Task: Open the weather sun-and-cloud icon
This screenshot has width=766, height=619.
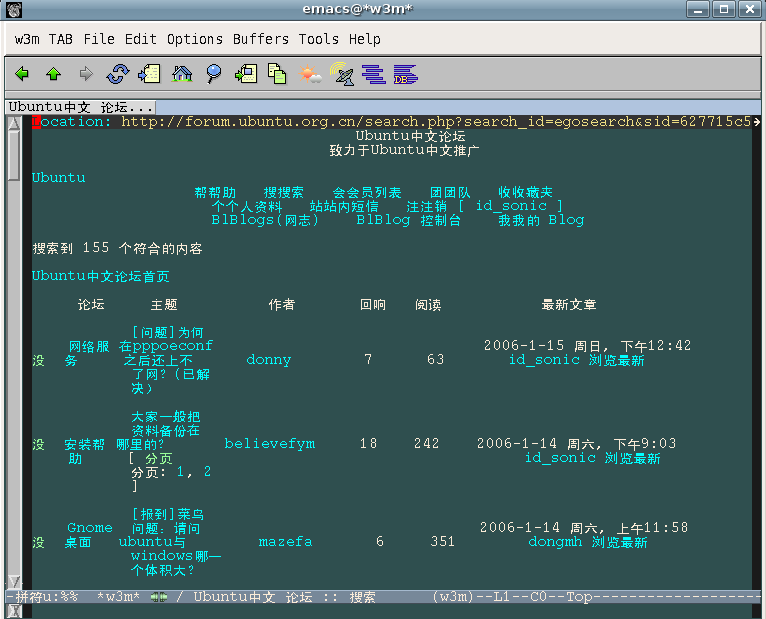Action: tap(310, 74)
